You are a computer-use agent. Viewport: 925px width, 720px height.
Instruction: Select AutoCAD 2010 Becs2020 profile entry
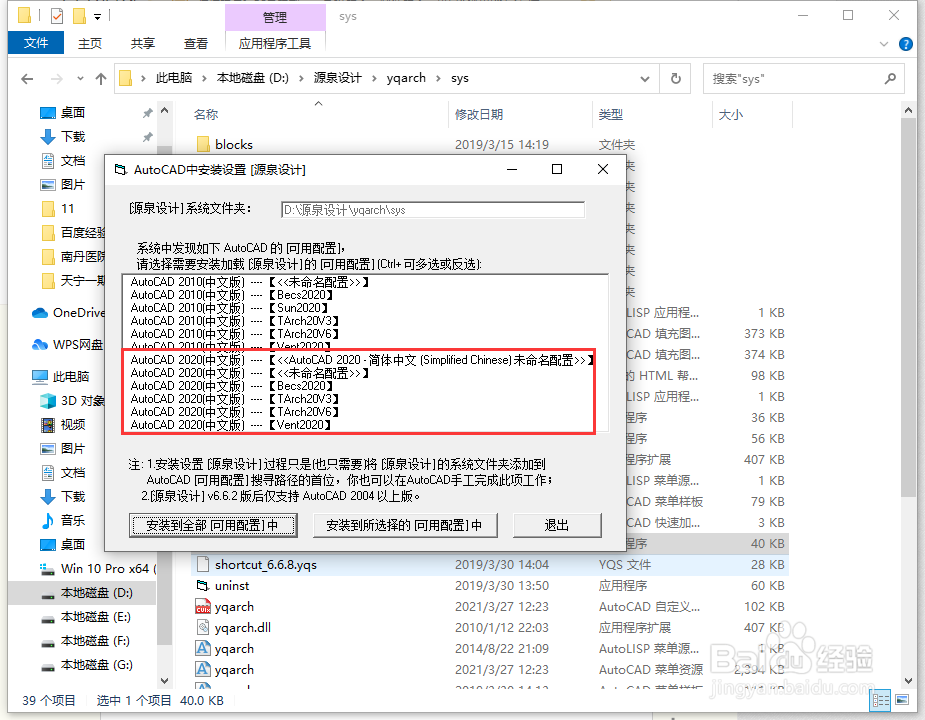(232, 295)
